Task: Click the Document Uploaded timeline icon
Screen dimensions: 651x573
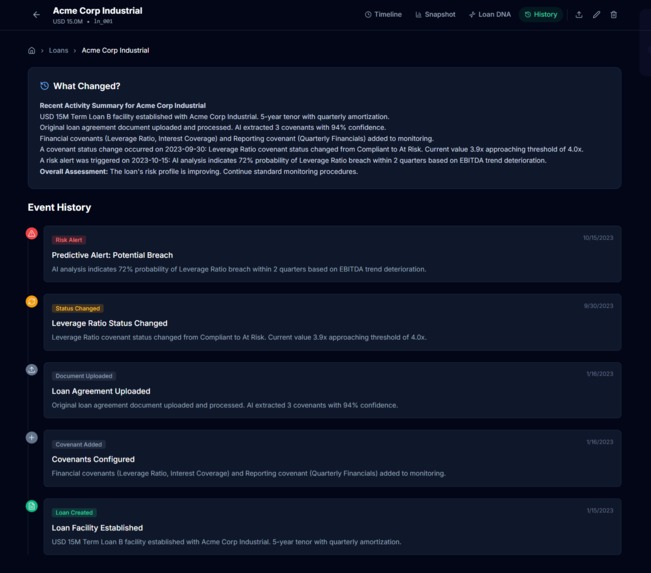Action: click(x=32, y=370)
